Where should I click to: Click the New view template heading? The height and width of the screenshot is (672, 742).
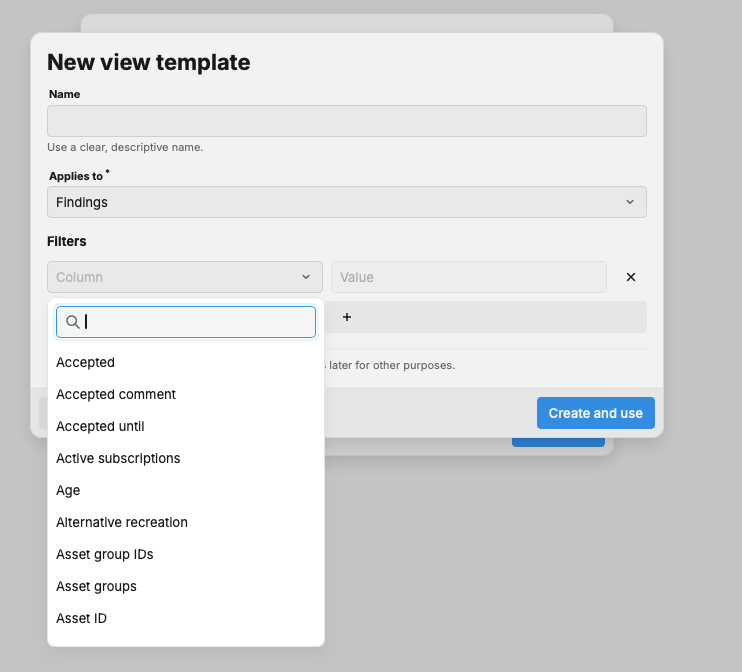(x=149, y=62)
